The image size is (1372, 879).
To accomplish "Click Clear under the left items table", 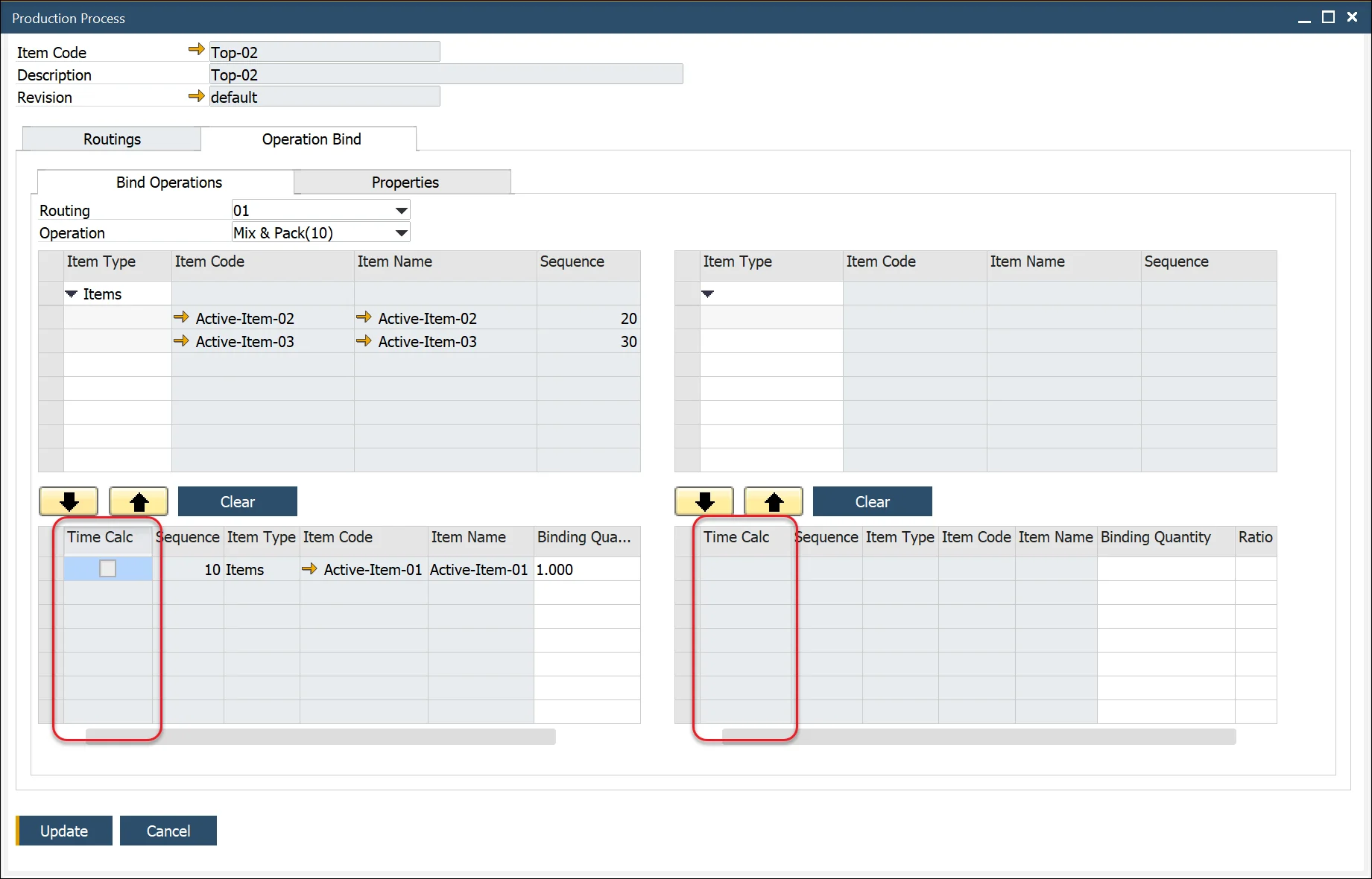I will (237, 501).
